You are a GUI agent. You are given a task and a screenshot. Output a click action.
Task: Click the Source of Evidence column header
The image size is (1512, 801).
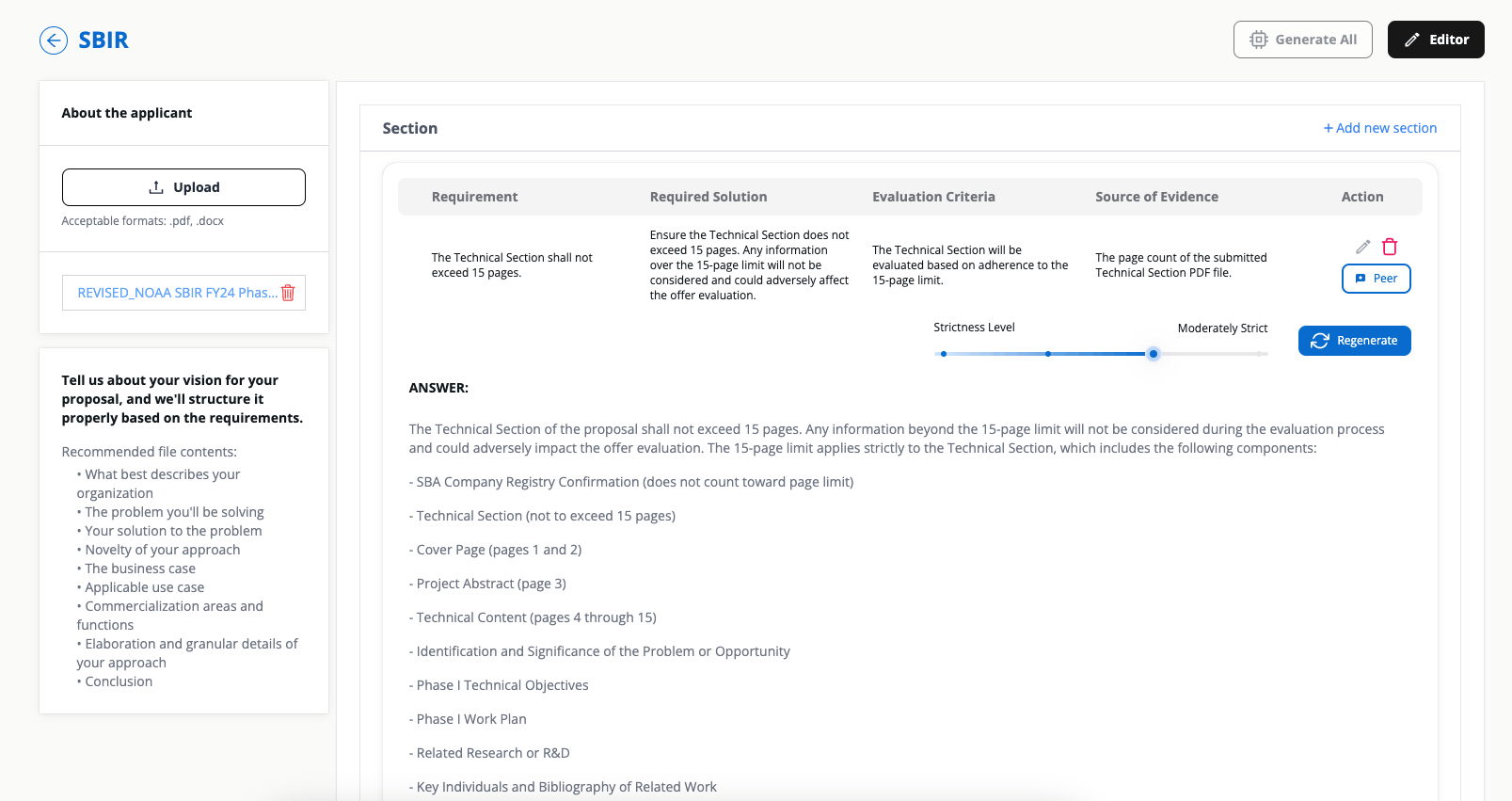coord(1156,197)
